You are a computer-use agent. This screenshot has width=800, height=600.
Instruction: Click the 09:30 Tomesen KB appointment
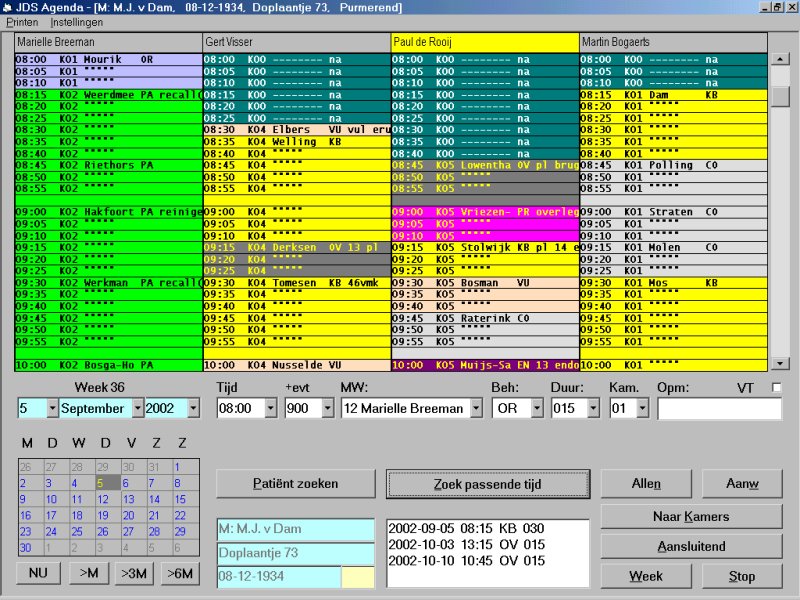(x=297, y=283)
